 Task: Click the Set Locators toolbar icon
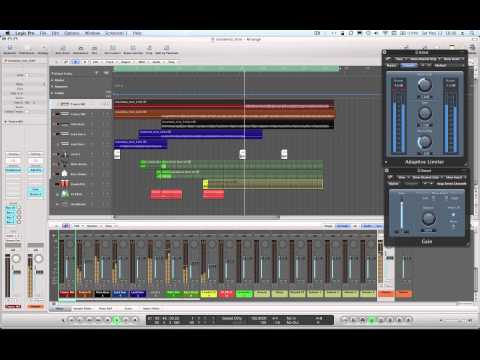[113, 49]
